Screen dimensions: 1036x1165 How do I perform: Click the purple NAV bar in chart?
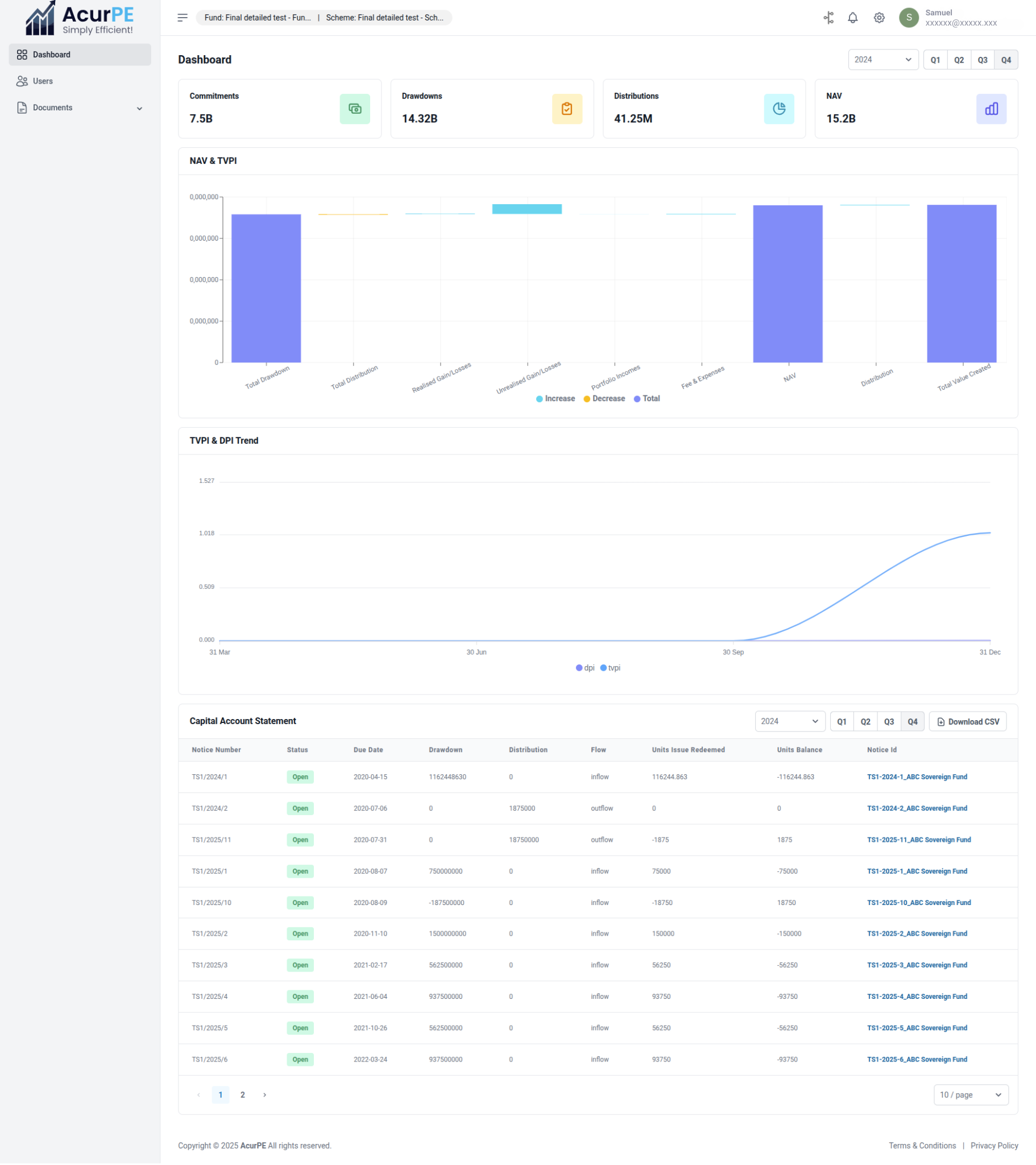pos(788,284)
